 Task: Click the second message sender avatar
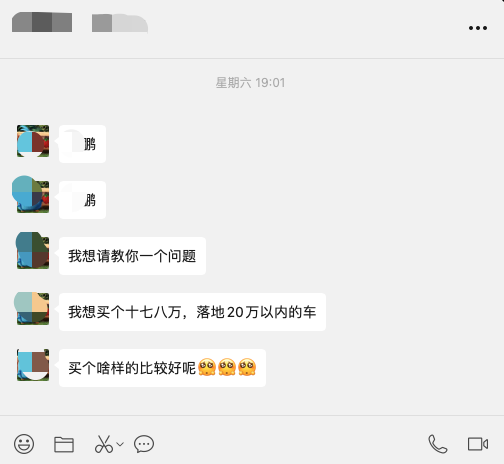33,197
